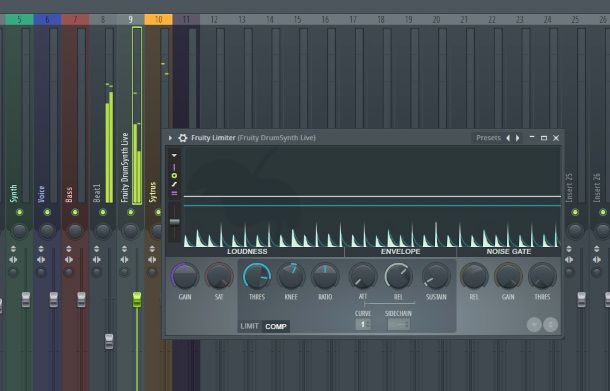
Task: Select previous preset arrow in Fruity Limiter
Action: pos(508,138)
